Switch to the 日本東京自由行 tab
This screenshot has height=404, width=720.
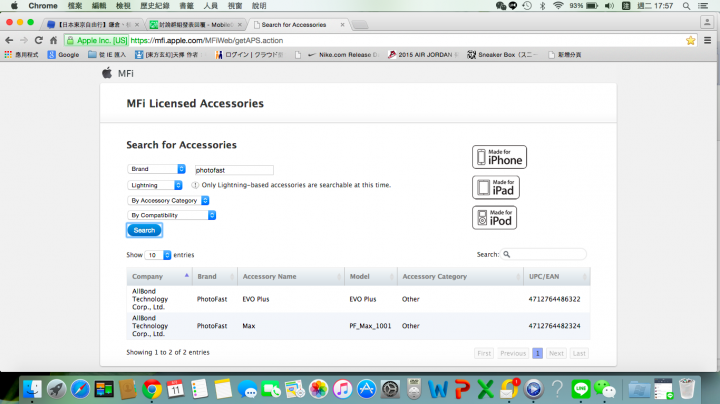click(x=93, y=25)
